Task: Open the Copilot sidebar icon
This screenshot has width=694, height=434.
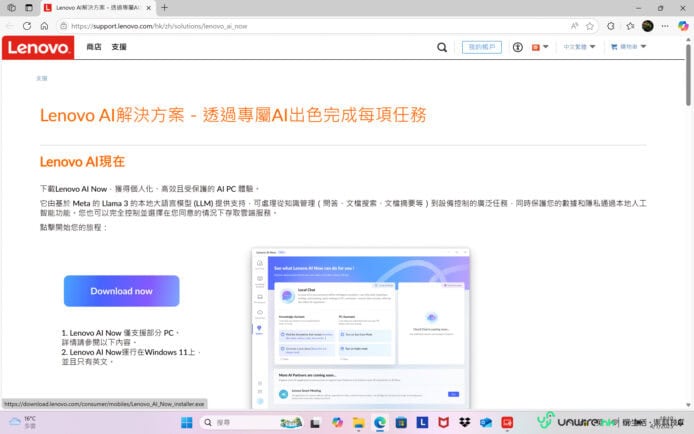Action: click(x=683, y=26)
